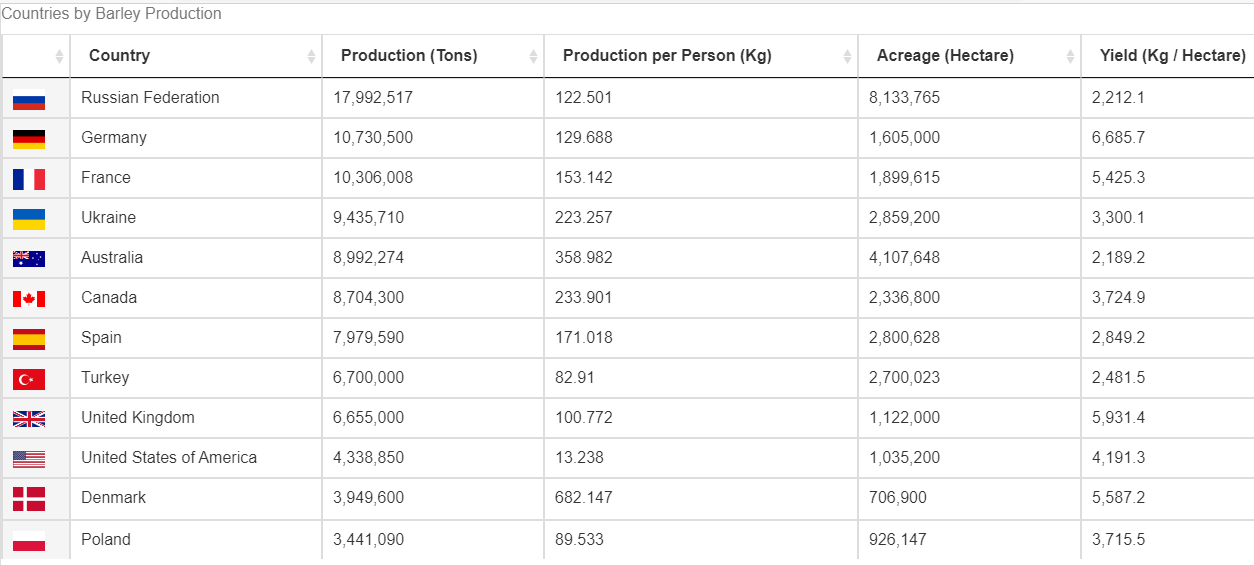The image size is (1254, 565).
Task: Click the Yield (Kg / Hectare) header
Action: [x=1172, y=56]
